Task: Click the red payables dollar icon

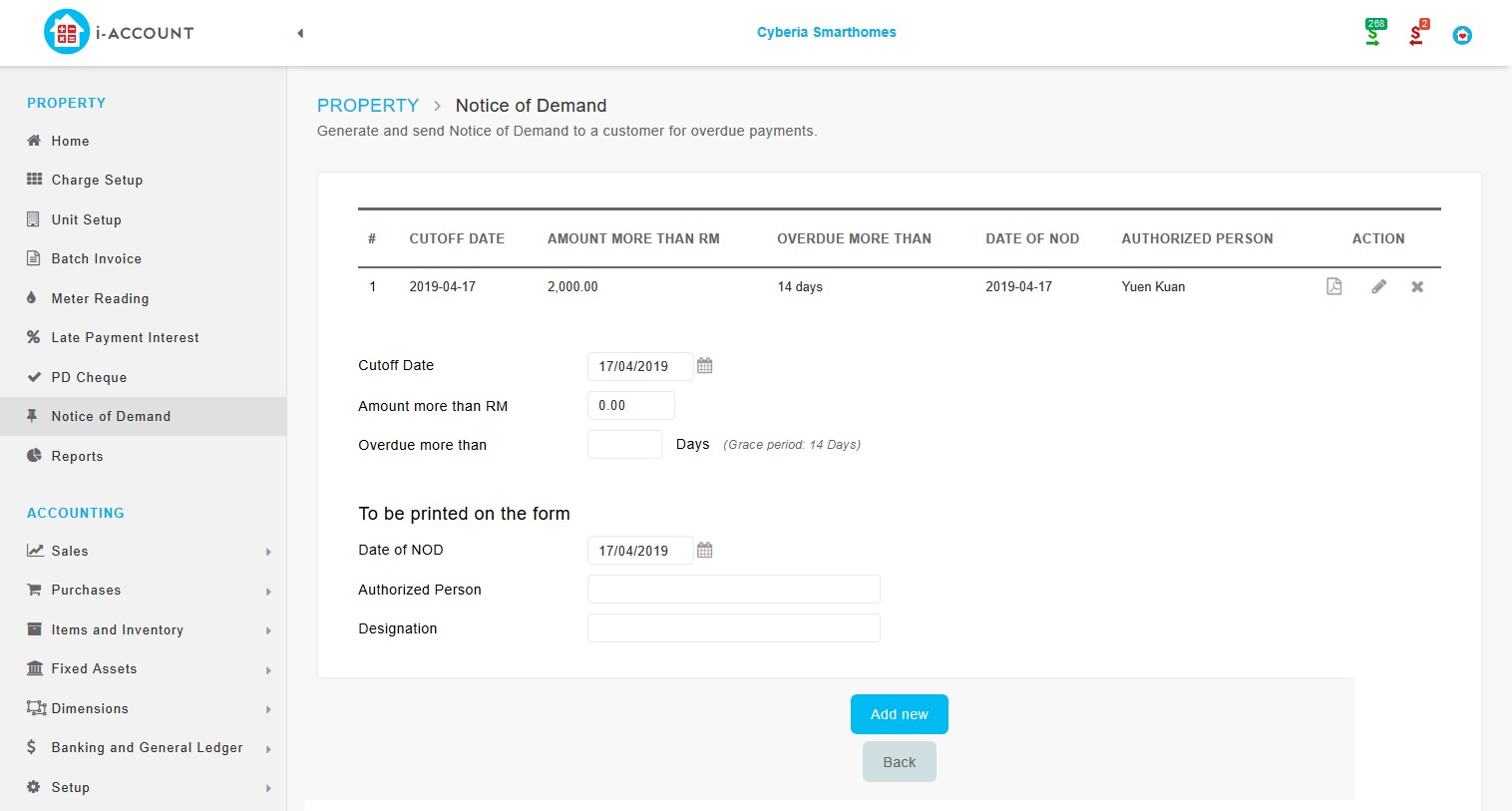Action: coord(1416,33)
